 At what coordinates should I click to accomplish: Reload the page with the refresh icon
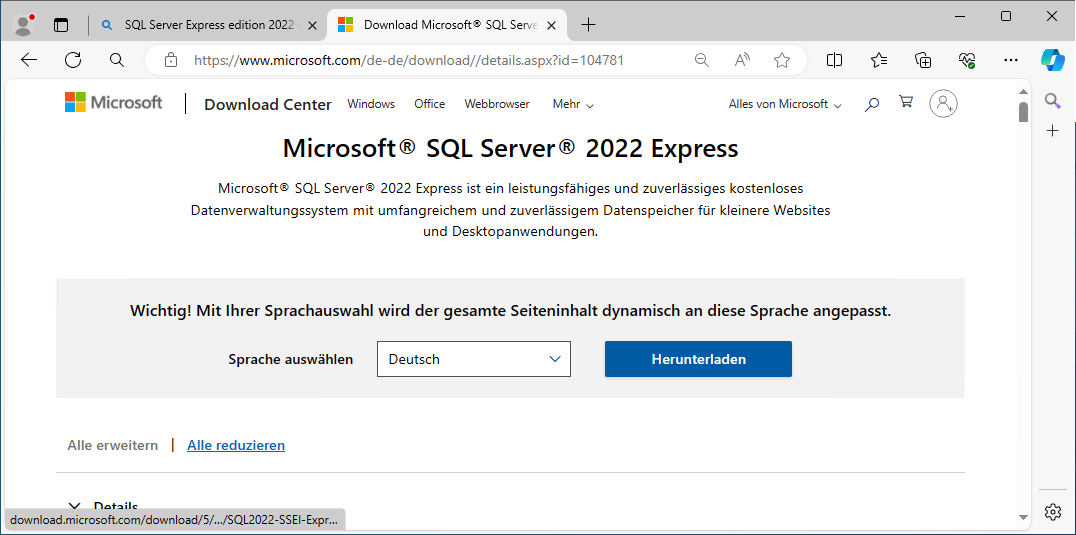click(73, 60)
